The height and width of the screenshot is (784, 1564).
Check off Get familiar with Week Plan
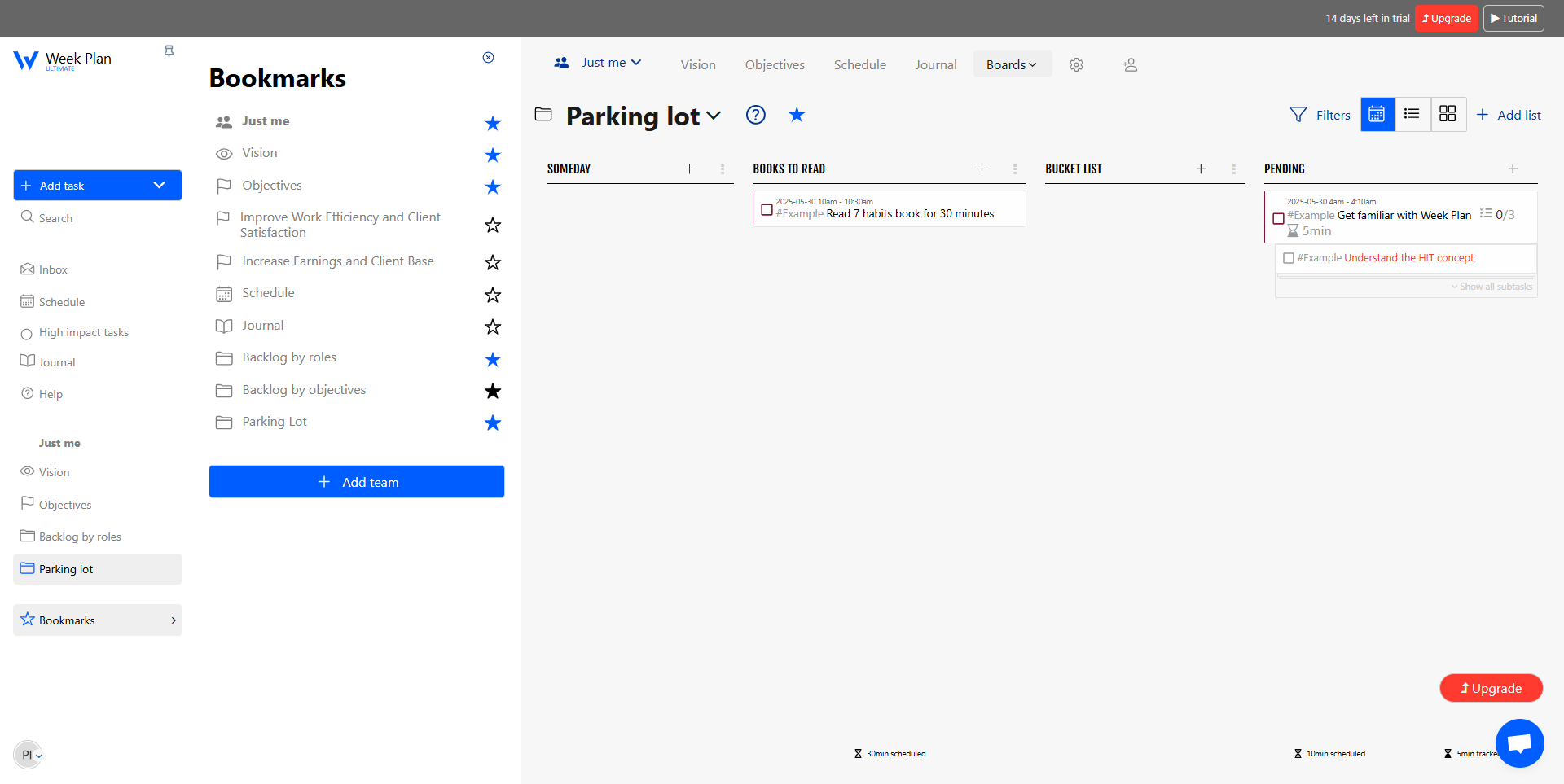click(x=1278, y=218)
